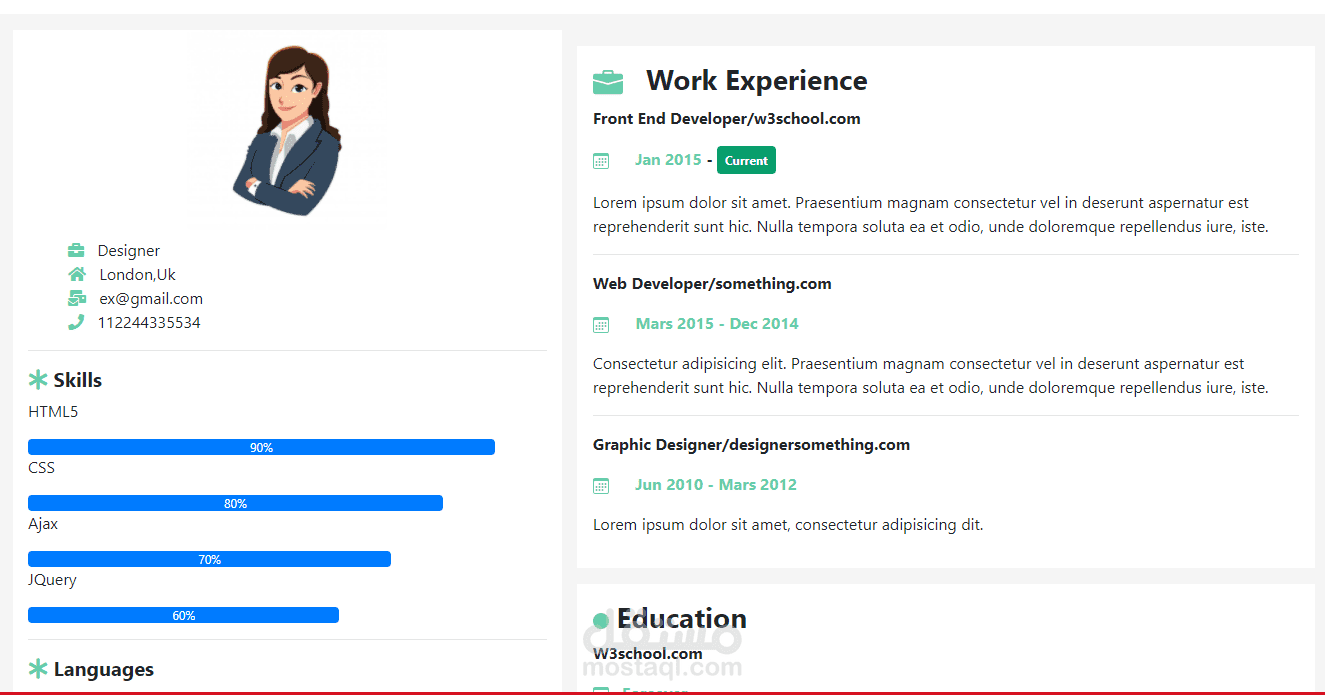The height and width of the screenshot is (695, 1325).
Task: Click the Front End Developer/w3school.com title
Action: tap(726, 119)
